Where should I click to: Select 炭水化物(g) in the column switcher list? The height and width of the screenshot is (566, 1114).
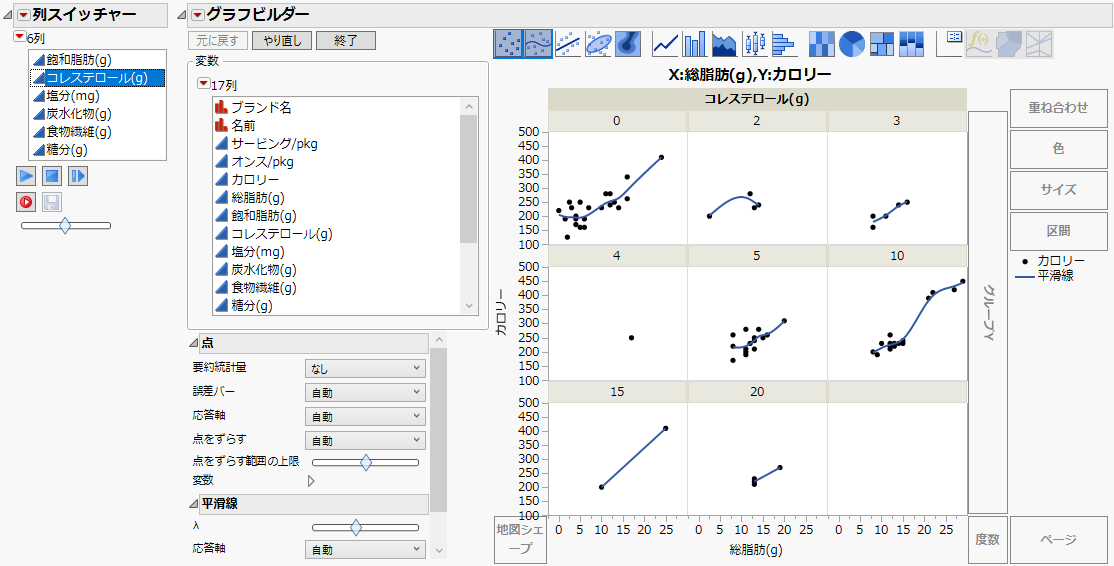point(98,114)
